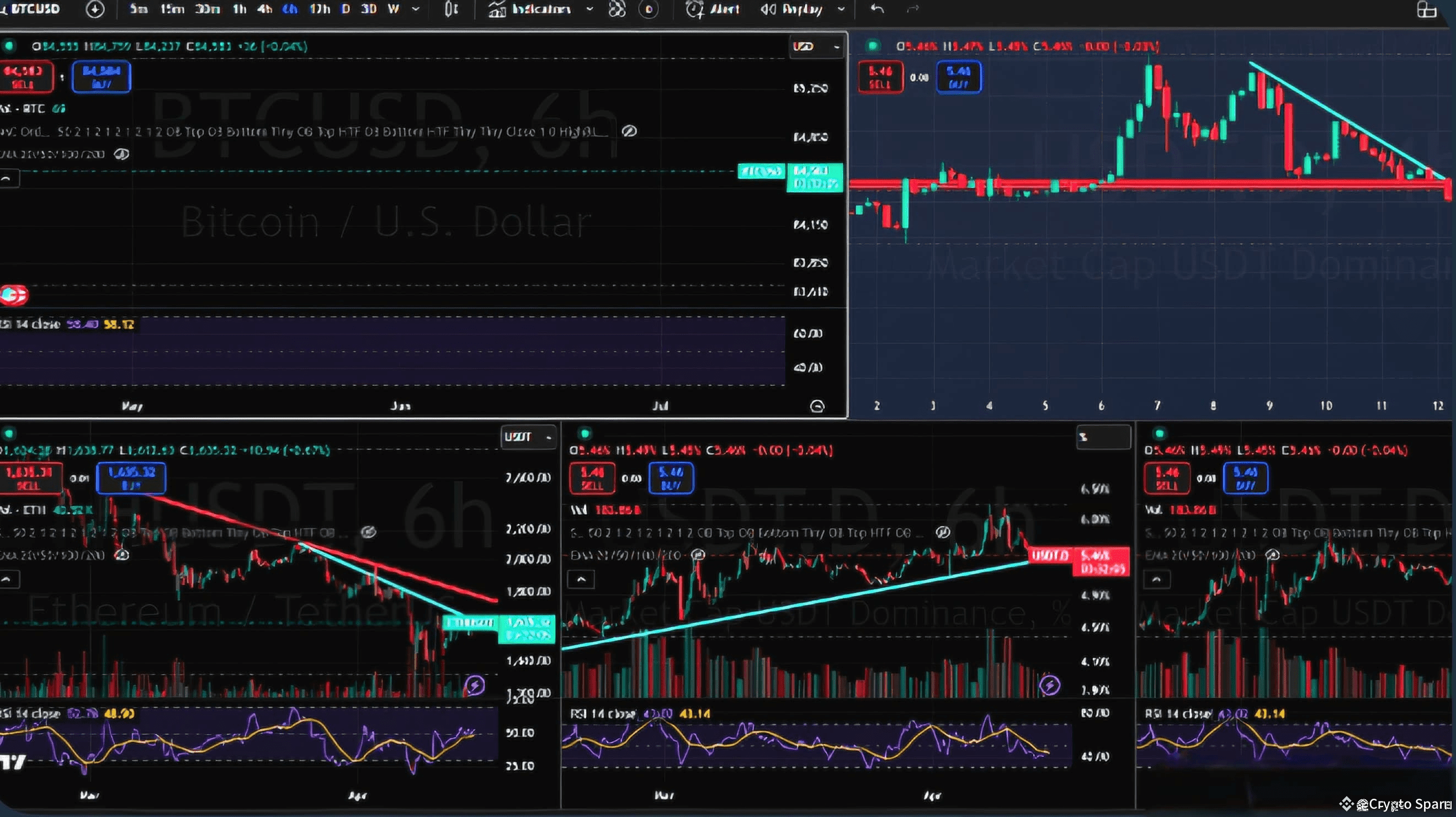
Task: Click the Buy button on the bottom-right chart
Action: [x=1245, y=478]
